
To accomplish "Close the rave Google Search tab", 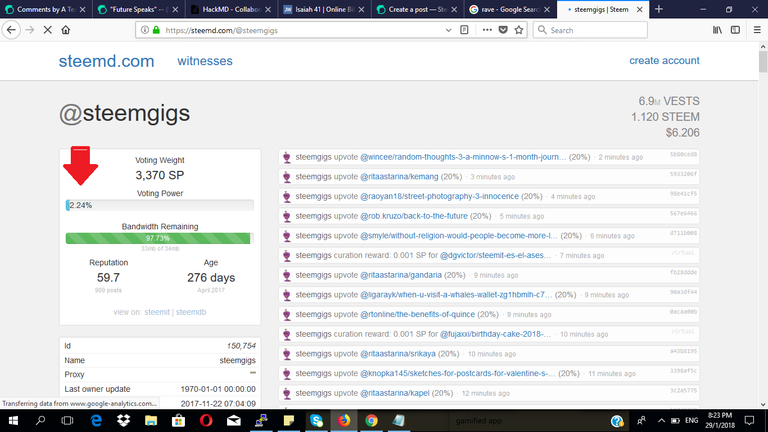I will pyautogui.click(x=547, y=9).
